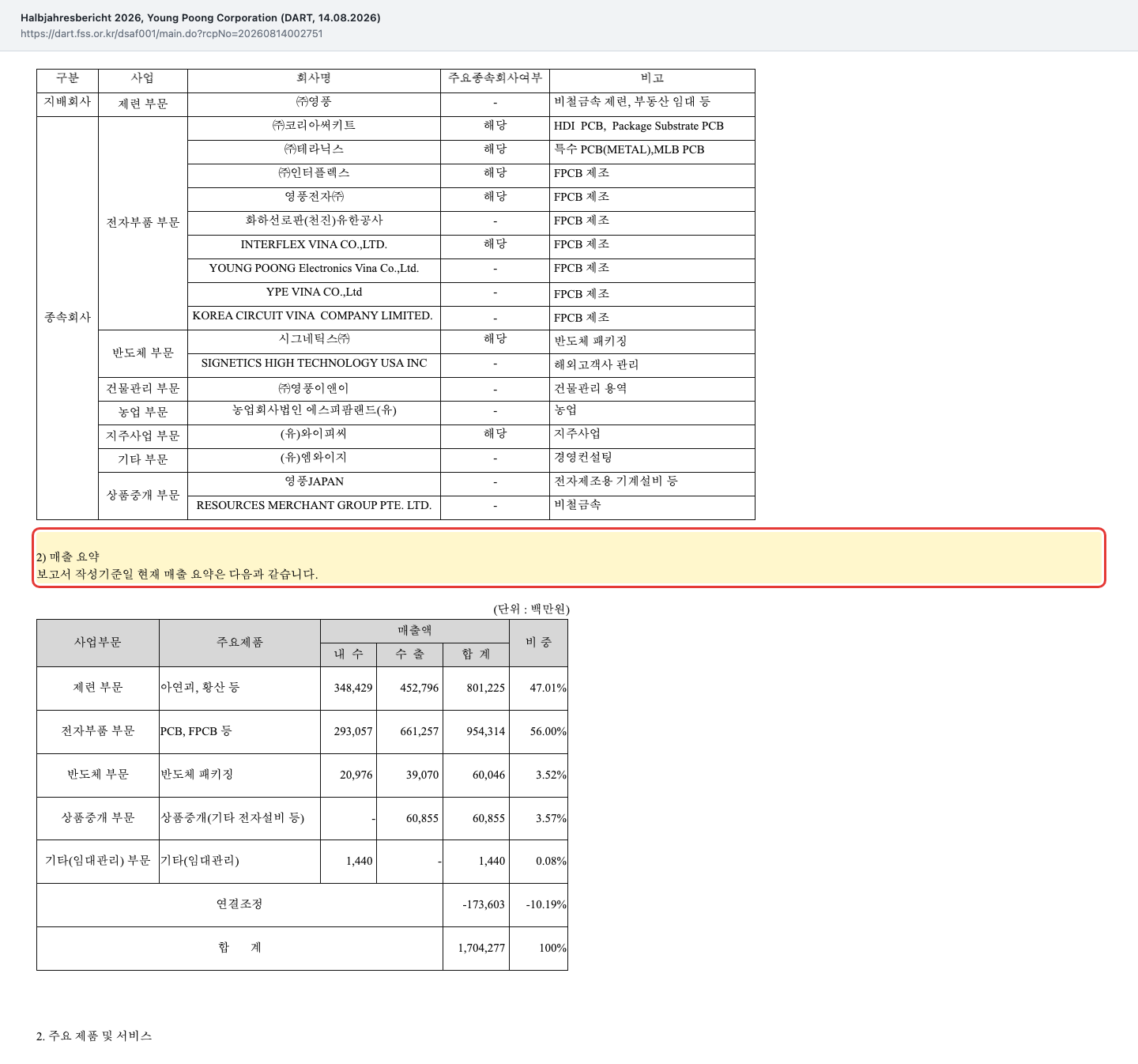Click the 2) 매출 요약 heading
The height and width of the screenshot is (1064, 1138).
click(x=68, y=557)
